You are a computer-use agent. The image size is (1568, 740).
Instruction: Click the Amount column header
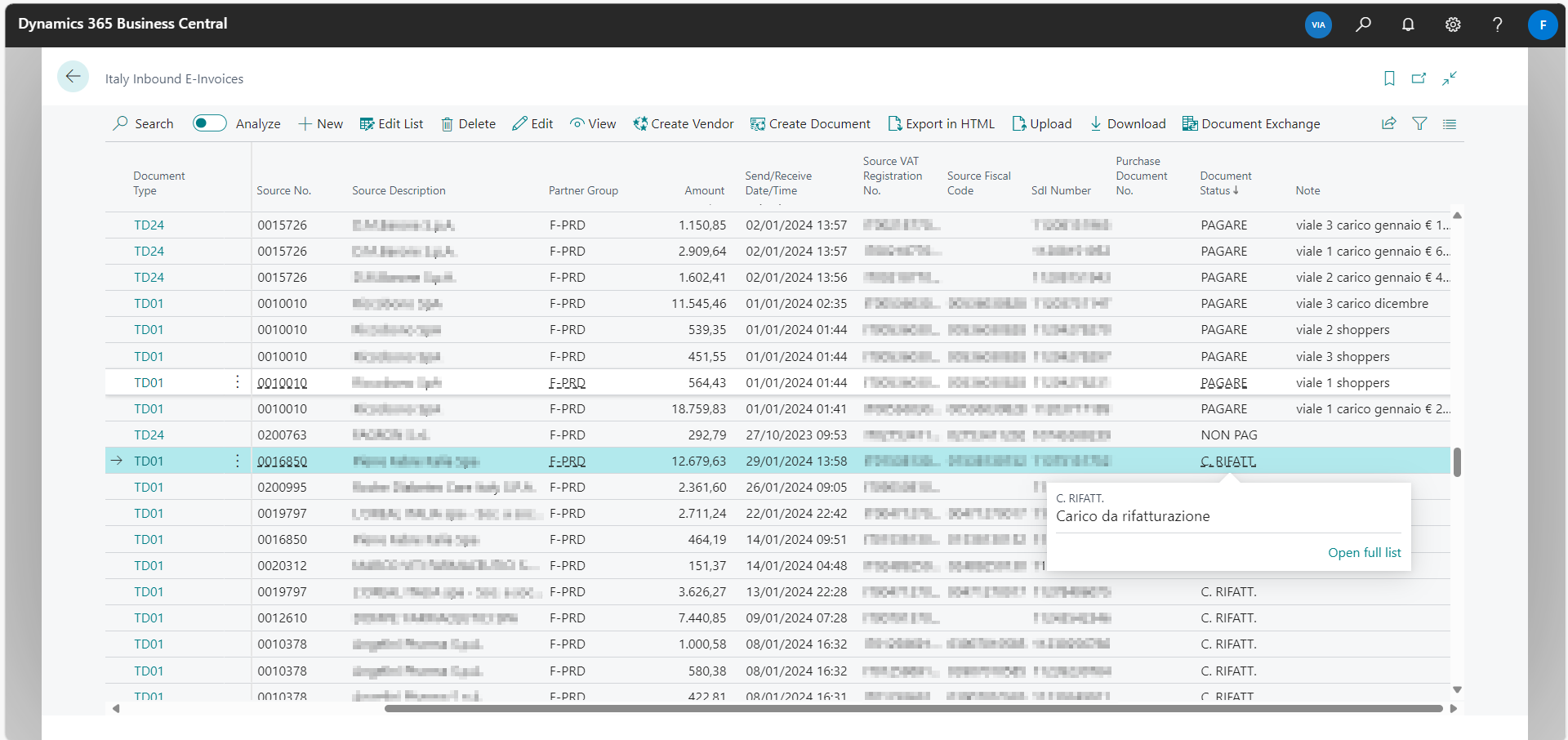[704, 190]
